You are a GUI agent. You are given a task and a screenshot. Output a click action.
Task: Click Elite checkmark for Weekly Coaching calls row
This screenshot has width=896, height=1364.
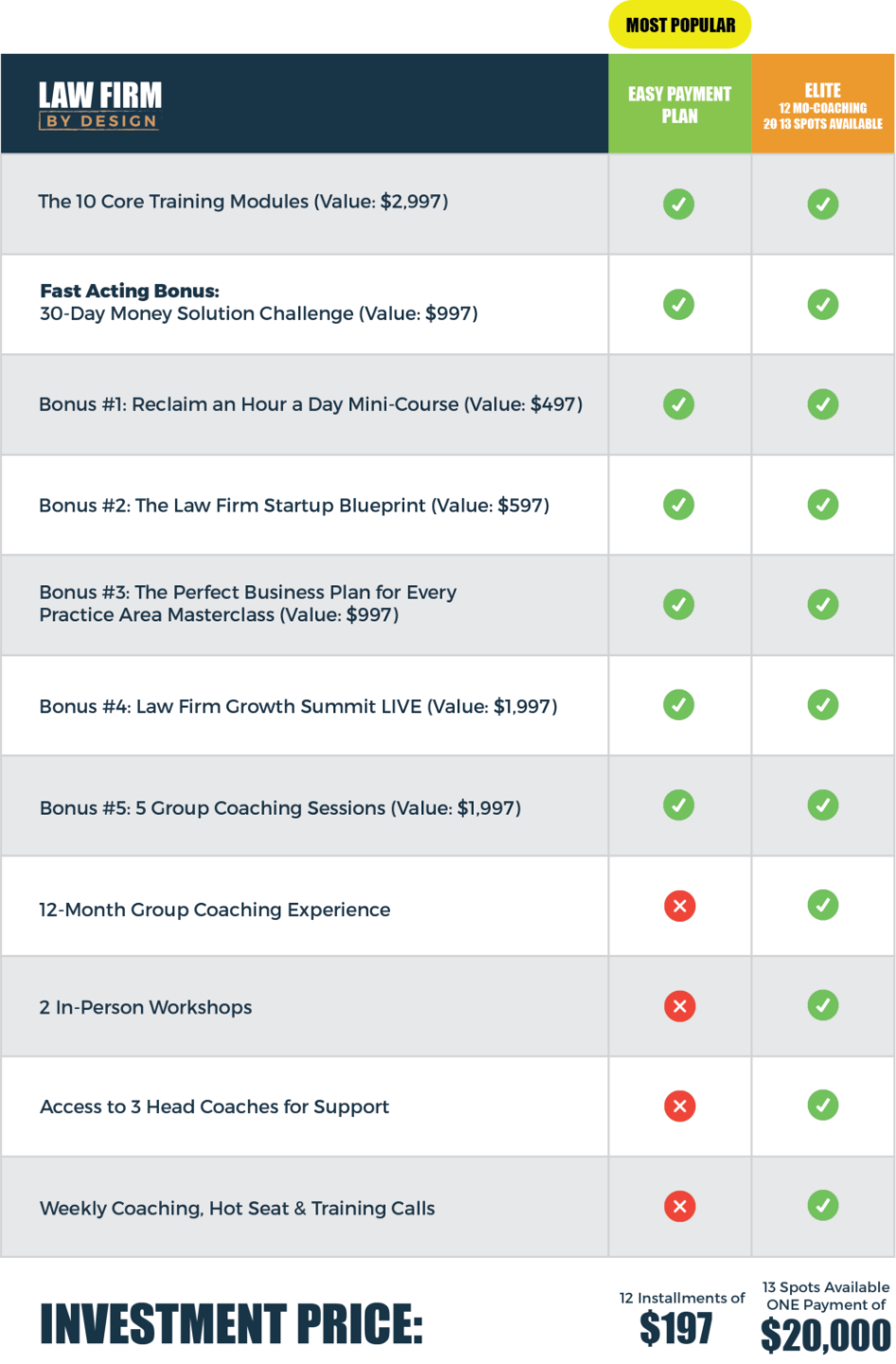pos(822,1205)
